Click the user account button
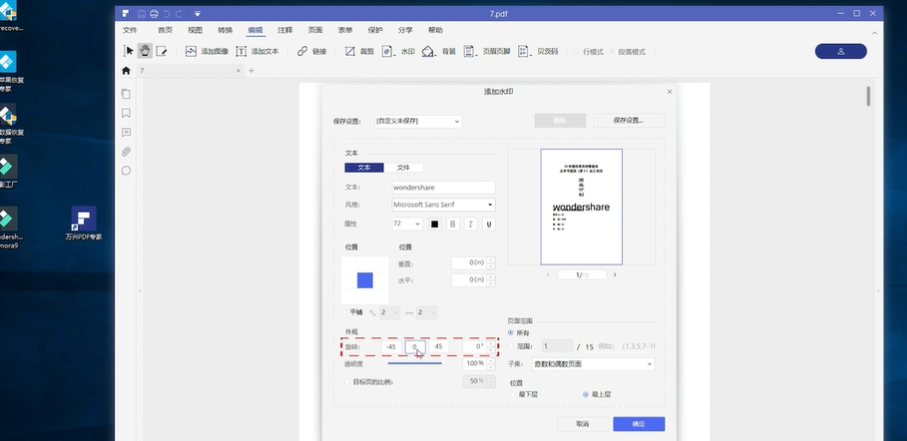This screenshot has width=907, height=441. pyautogui.click(x=840, y=52)
